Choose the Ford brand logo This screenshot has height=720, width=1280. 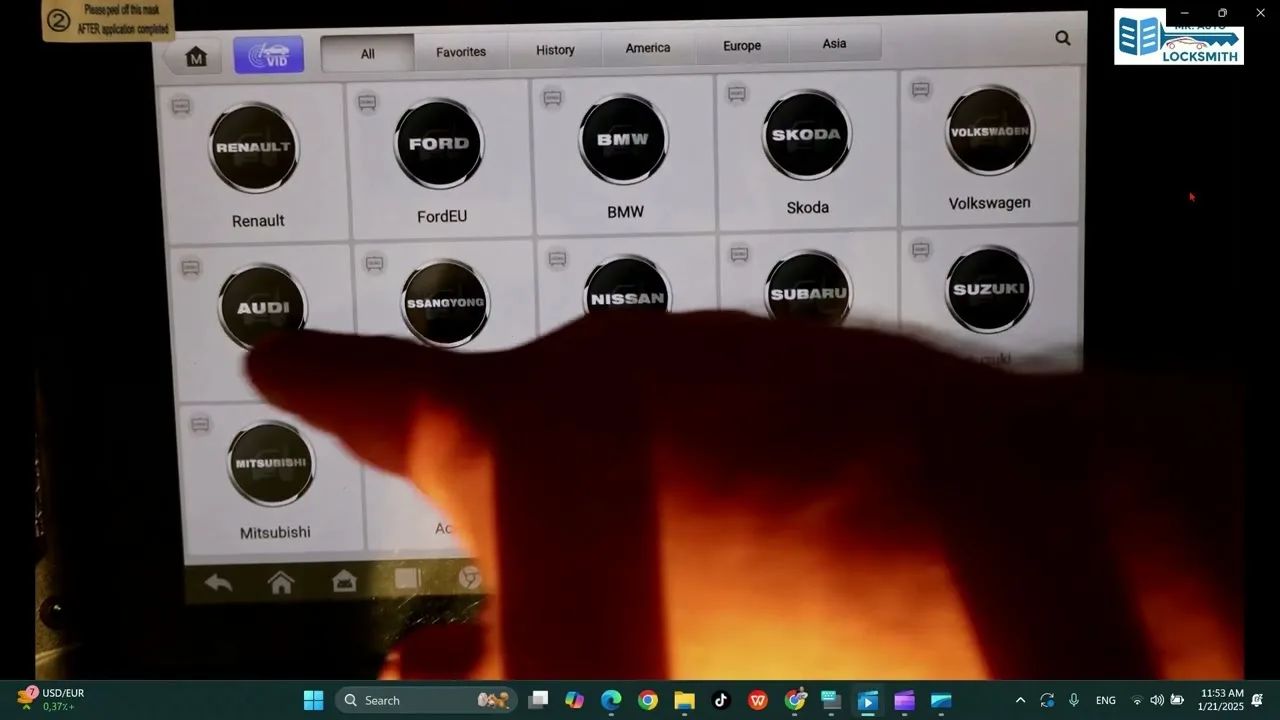coord(438,144)
